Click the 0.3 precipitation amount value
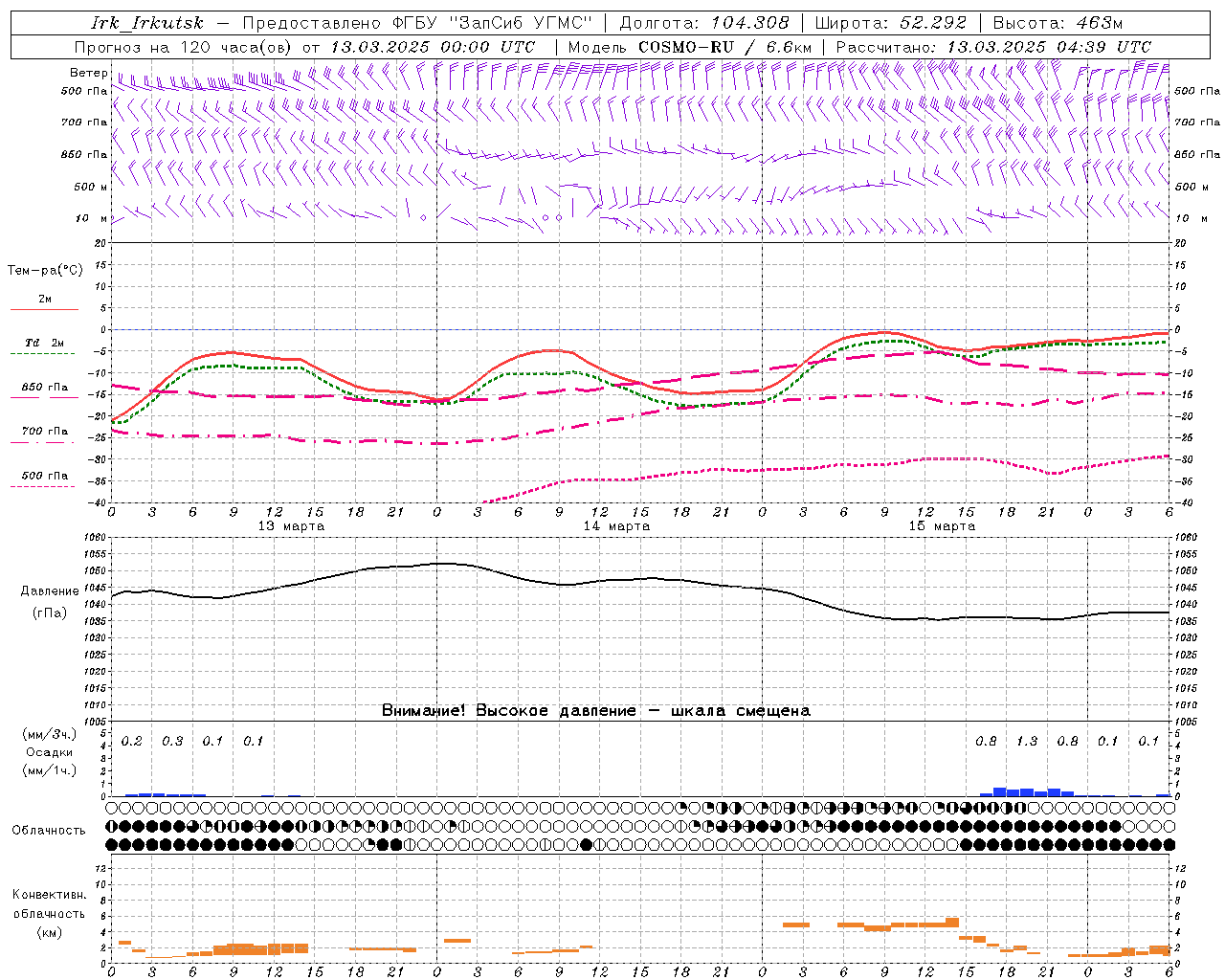1225x980 pixels. (x=172, y=742)
